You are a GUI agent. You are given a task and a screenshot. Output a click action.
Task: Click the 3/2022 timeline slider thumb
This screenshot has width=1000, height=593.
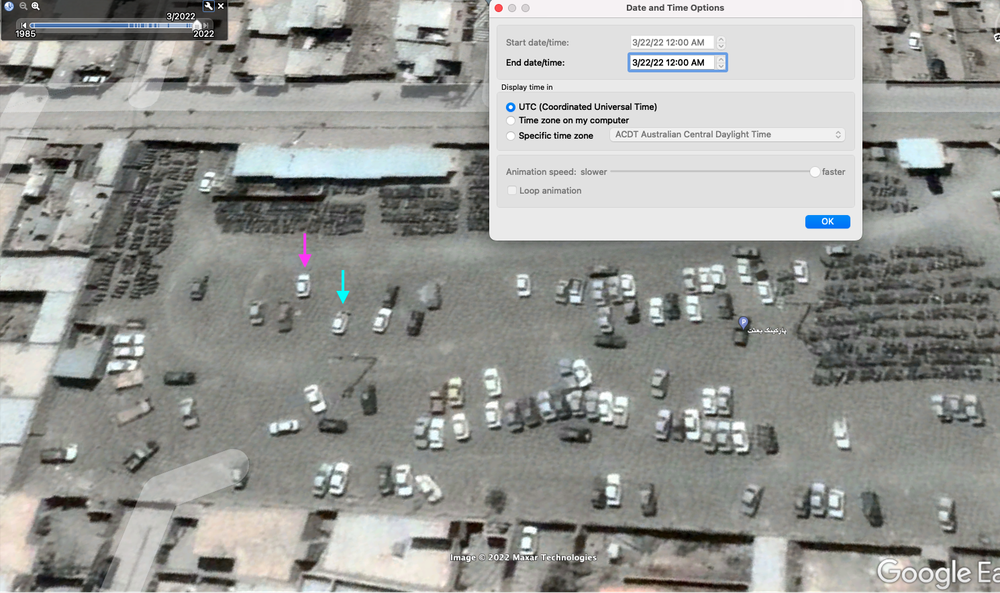(196, 26)
